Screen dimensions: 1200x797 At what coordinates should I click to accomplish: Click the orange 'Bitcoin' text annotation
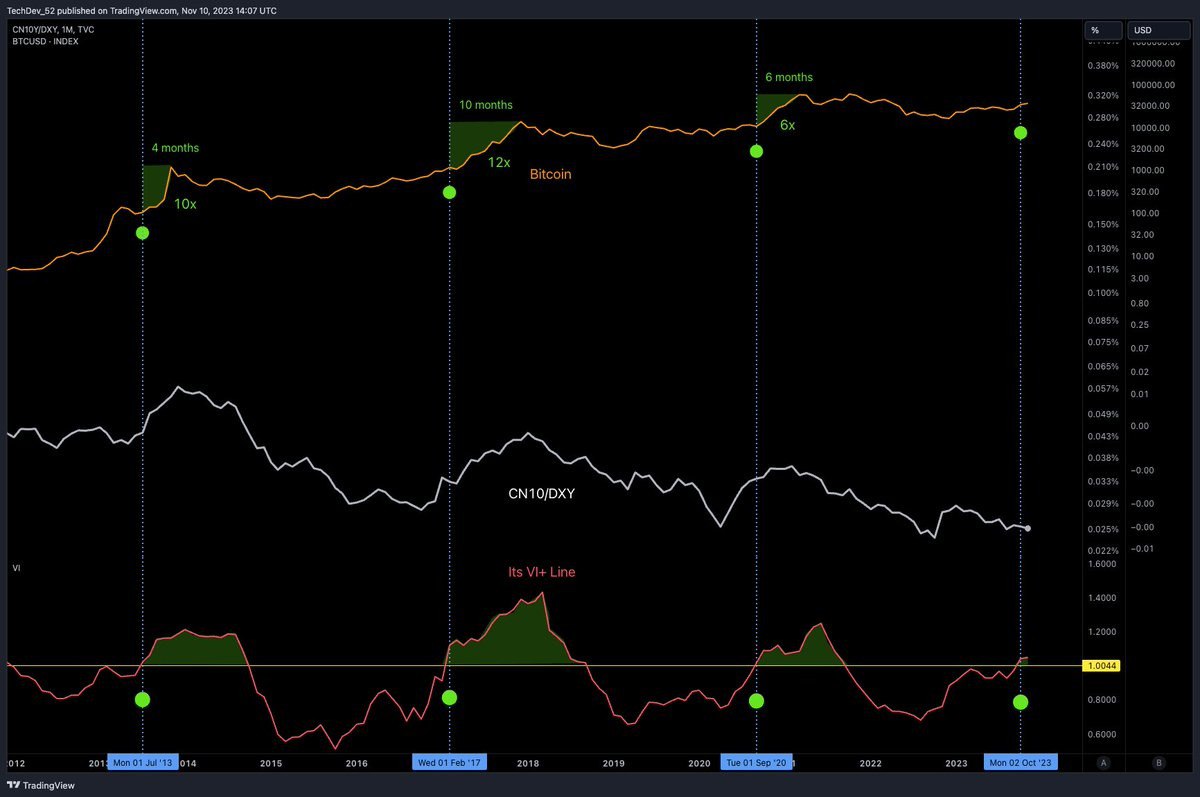(x=551, y=174)
